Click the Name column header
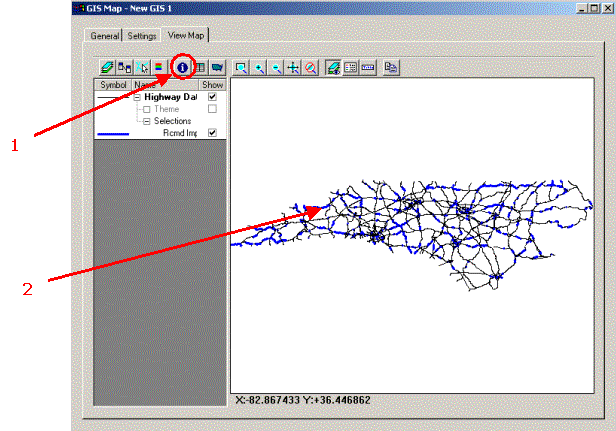The height and width of the screenshot is (431, 616). tap(165, 85)
